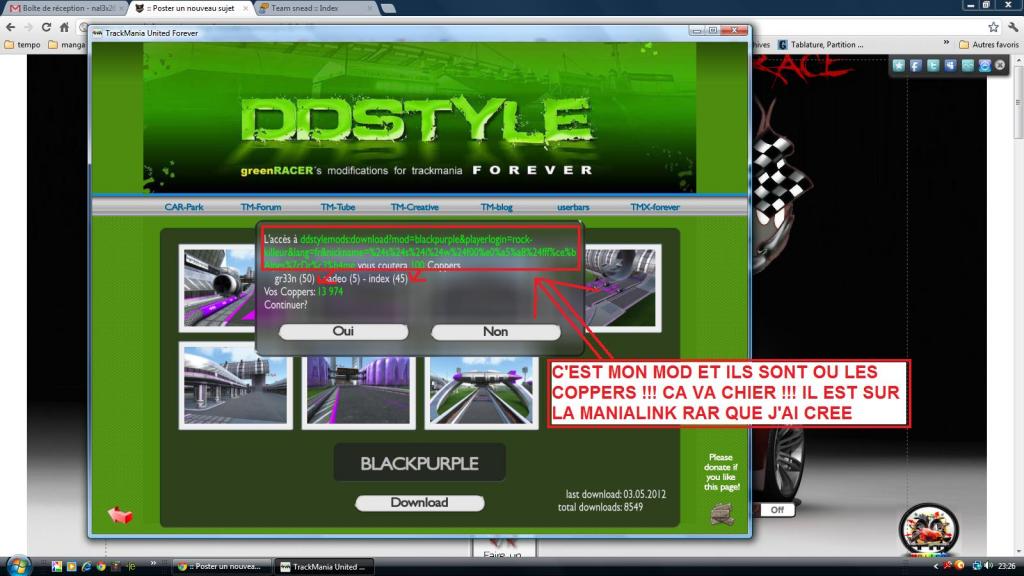Toggle the Off switch on the webpage
The width and height of the screenshot is (1024, 576).
(777, 509)
